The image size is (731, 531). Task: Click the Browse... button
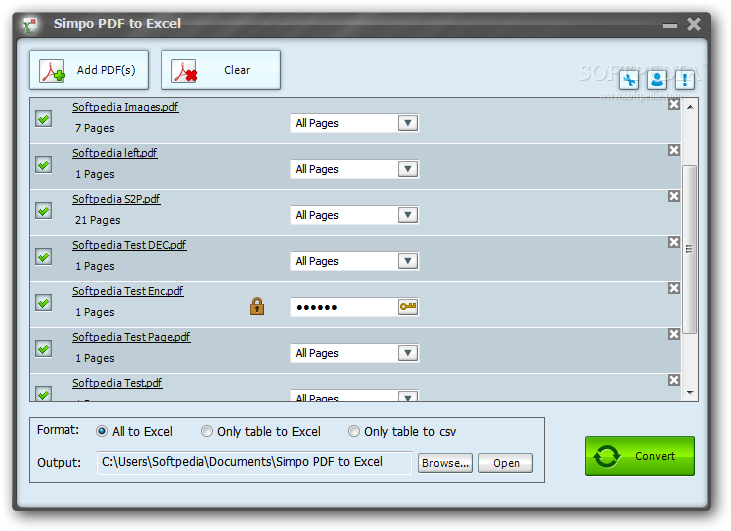[x=445, y=463]
